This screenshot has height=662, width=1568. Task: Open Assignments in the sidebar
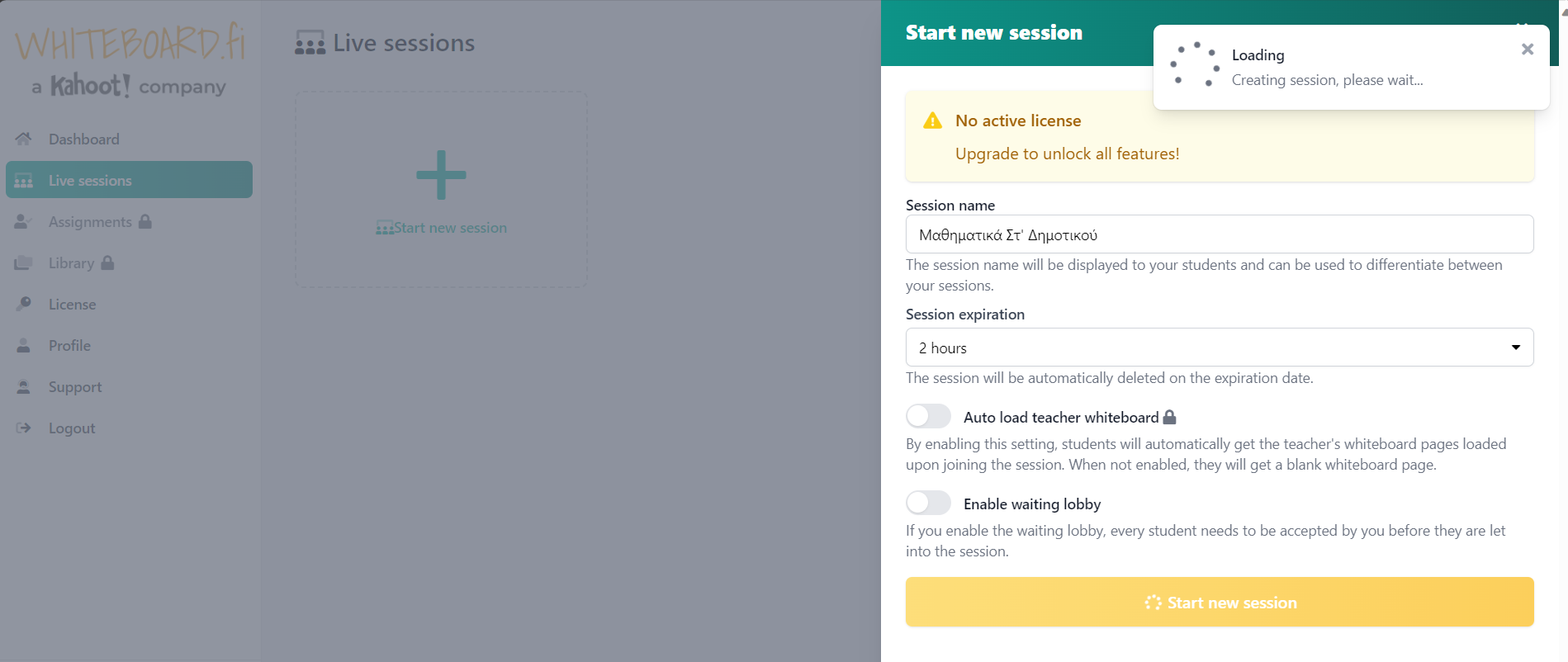[89, 222]
